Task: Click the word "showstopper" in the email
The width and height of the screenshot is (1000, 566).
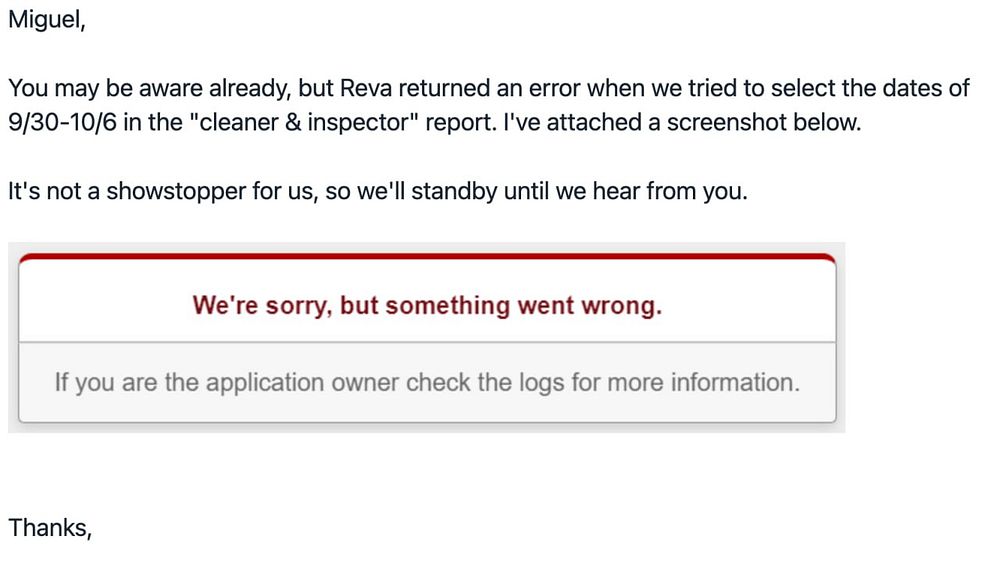Action: click(x=176, y=191)
